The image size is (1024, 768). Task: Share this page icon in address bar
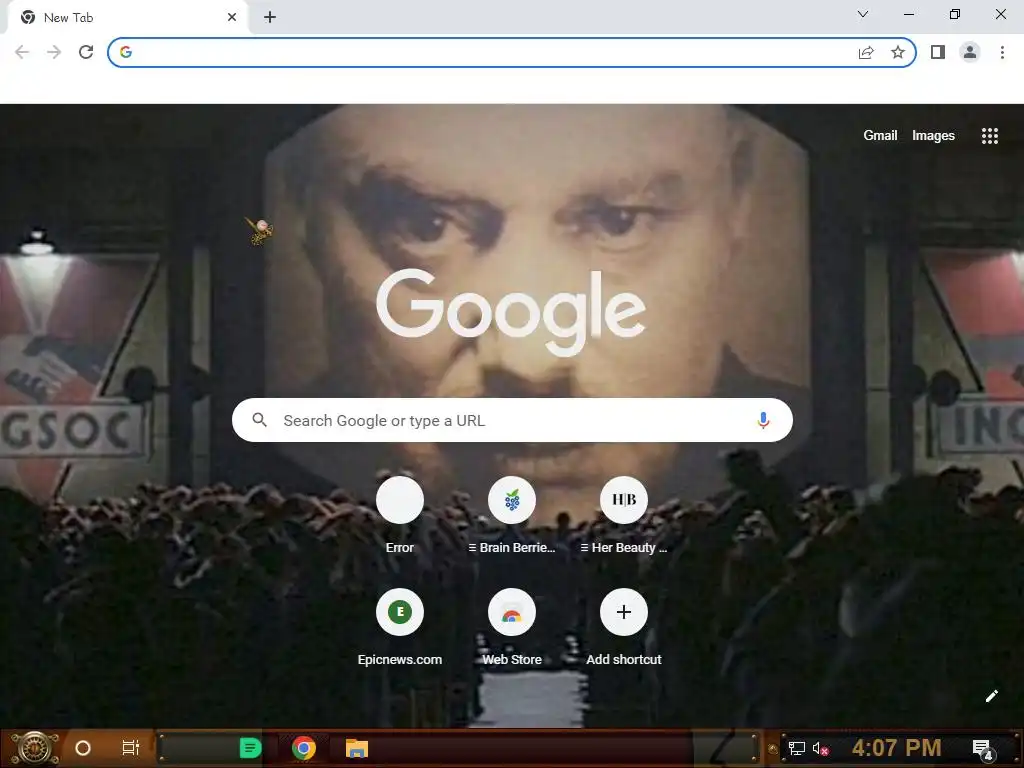pos(866,52)
